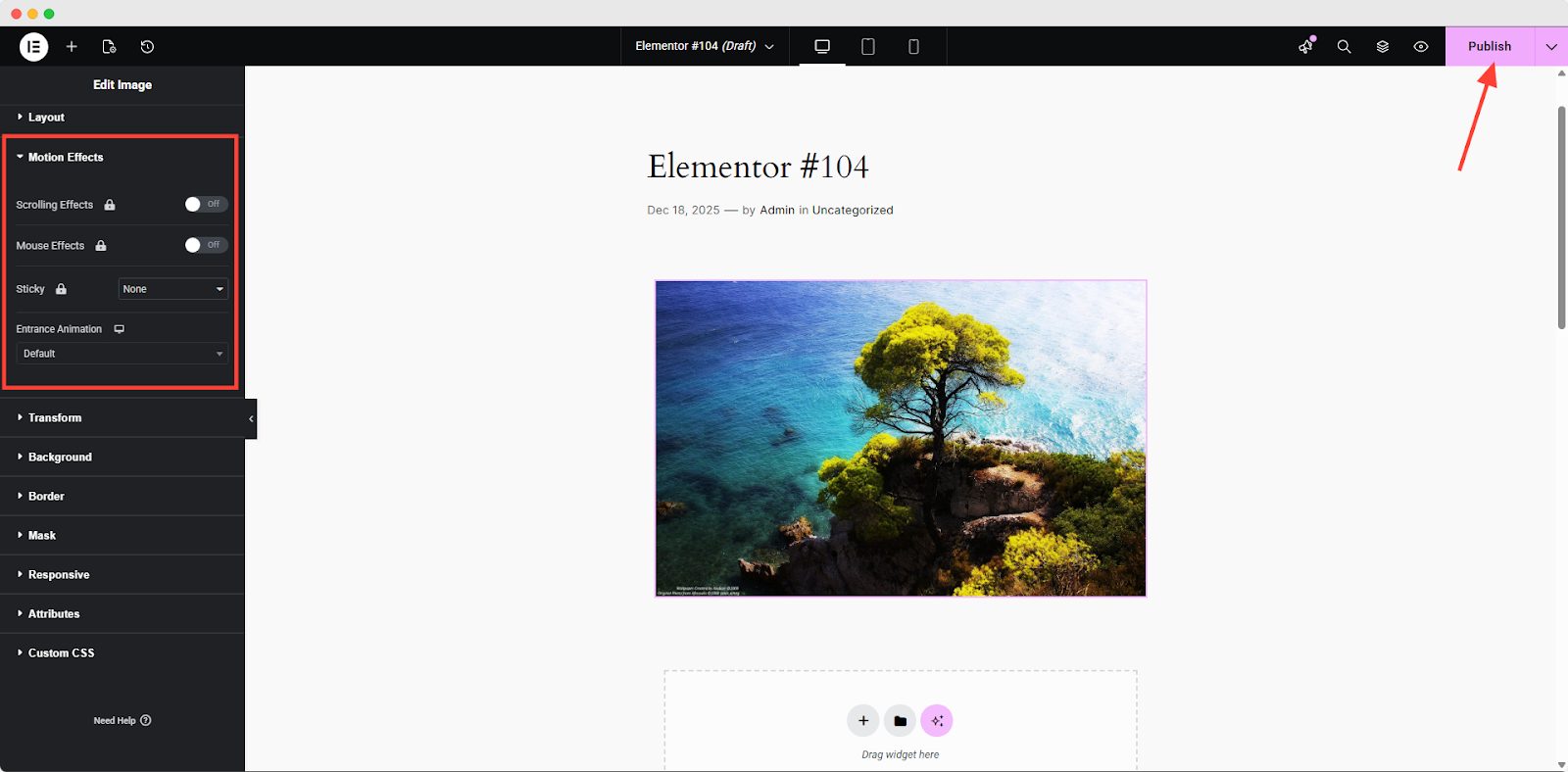Switch to mobile view icon
The height and width of the screenshot is (772, 1568).
913,46
